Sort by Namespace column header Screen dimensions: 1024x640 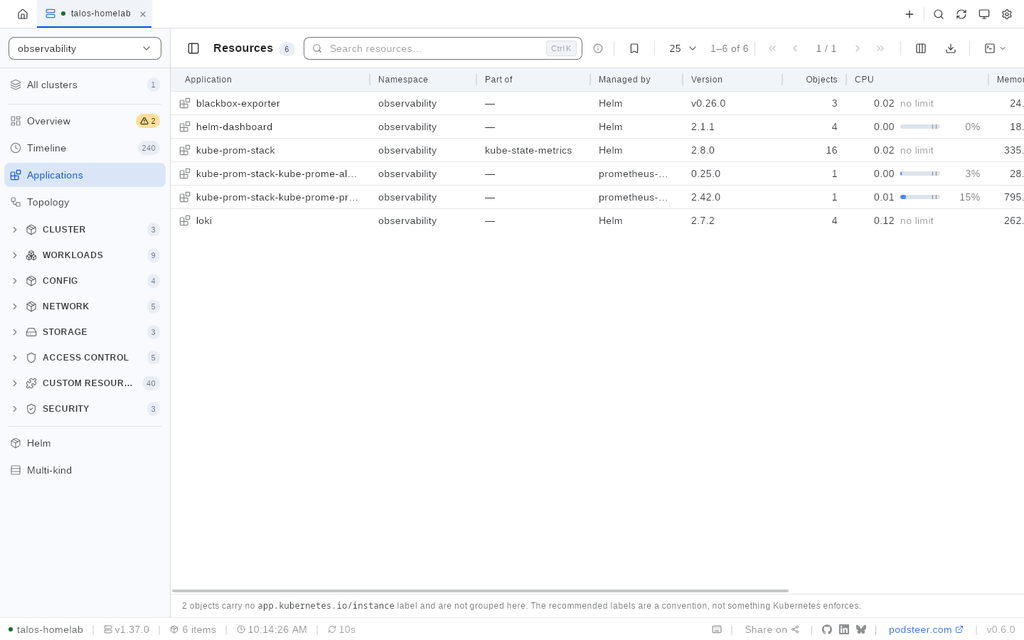pos(403,80)
